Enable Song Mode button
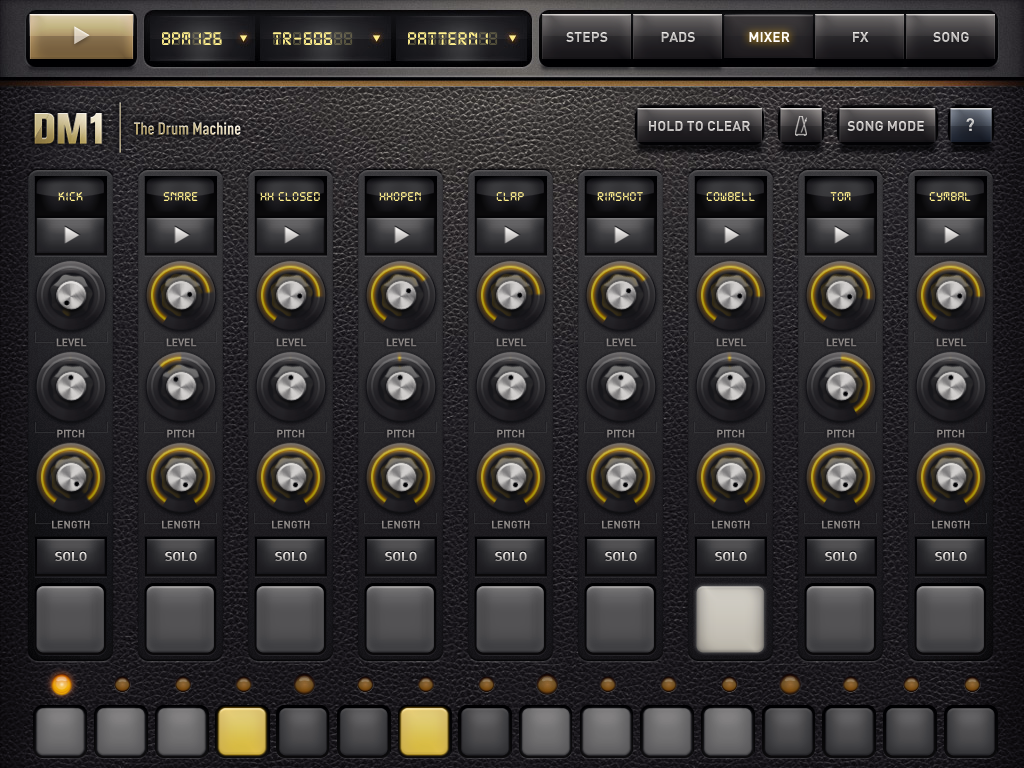1024x768 pixels. (886, 126)
